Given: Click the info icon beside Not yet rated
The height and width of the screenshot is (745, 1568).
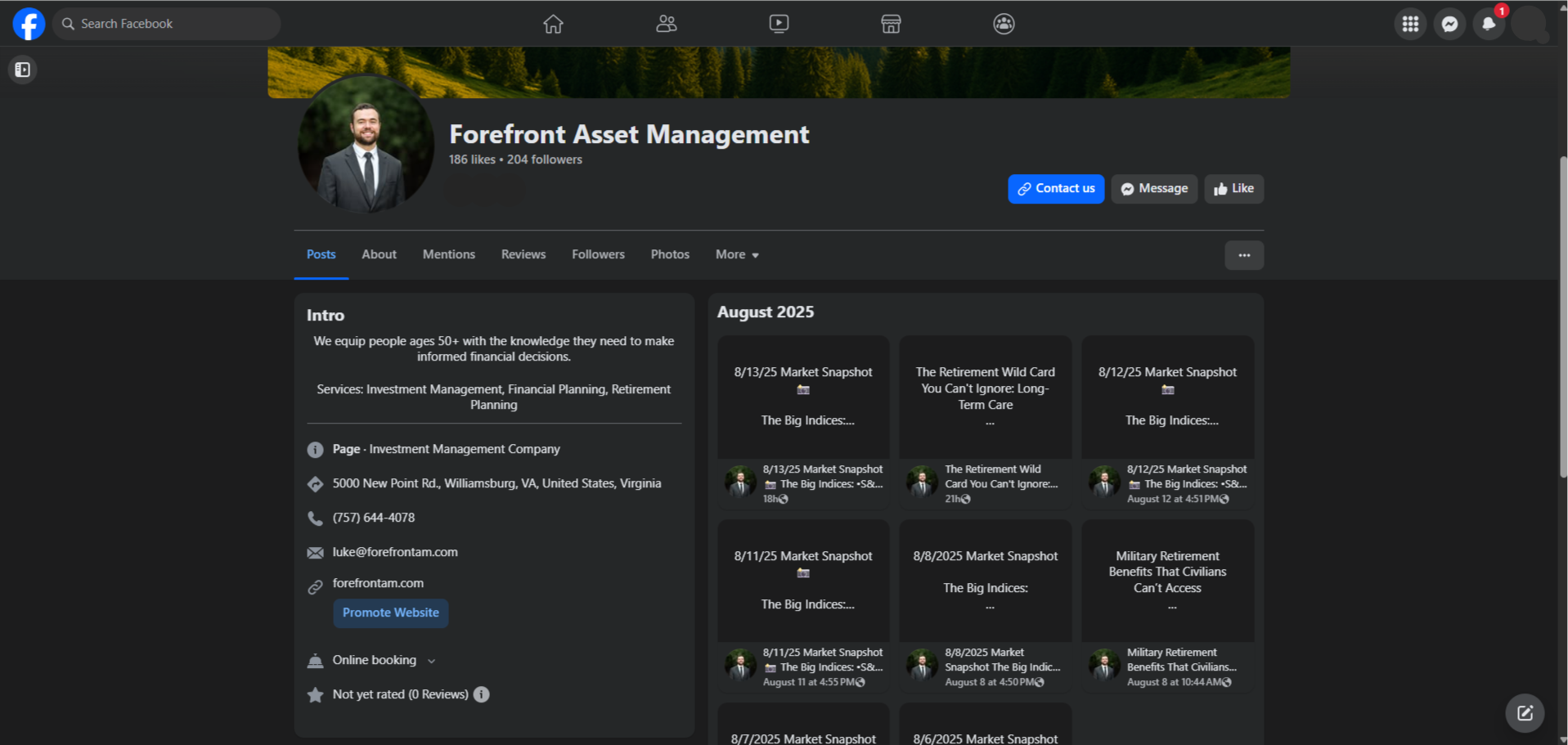Looking at the screenshot, I should pos(482,694).
